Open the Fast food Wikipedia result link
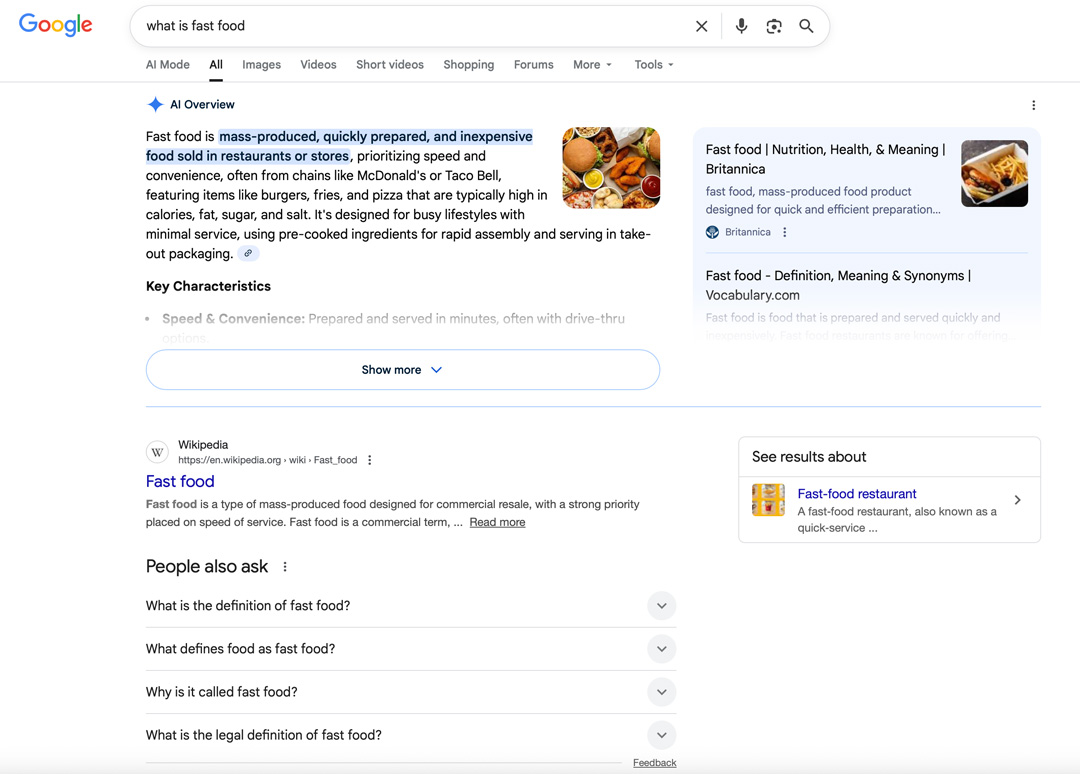This screenshot has width=1080, height=774. (180, 481)
